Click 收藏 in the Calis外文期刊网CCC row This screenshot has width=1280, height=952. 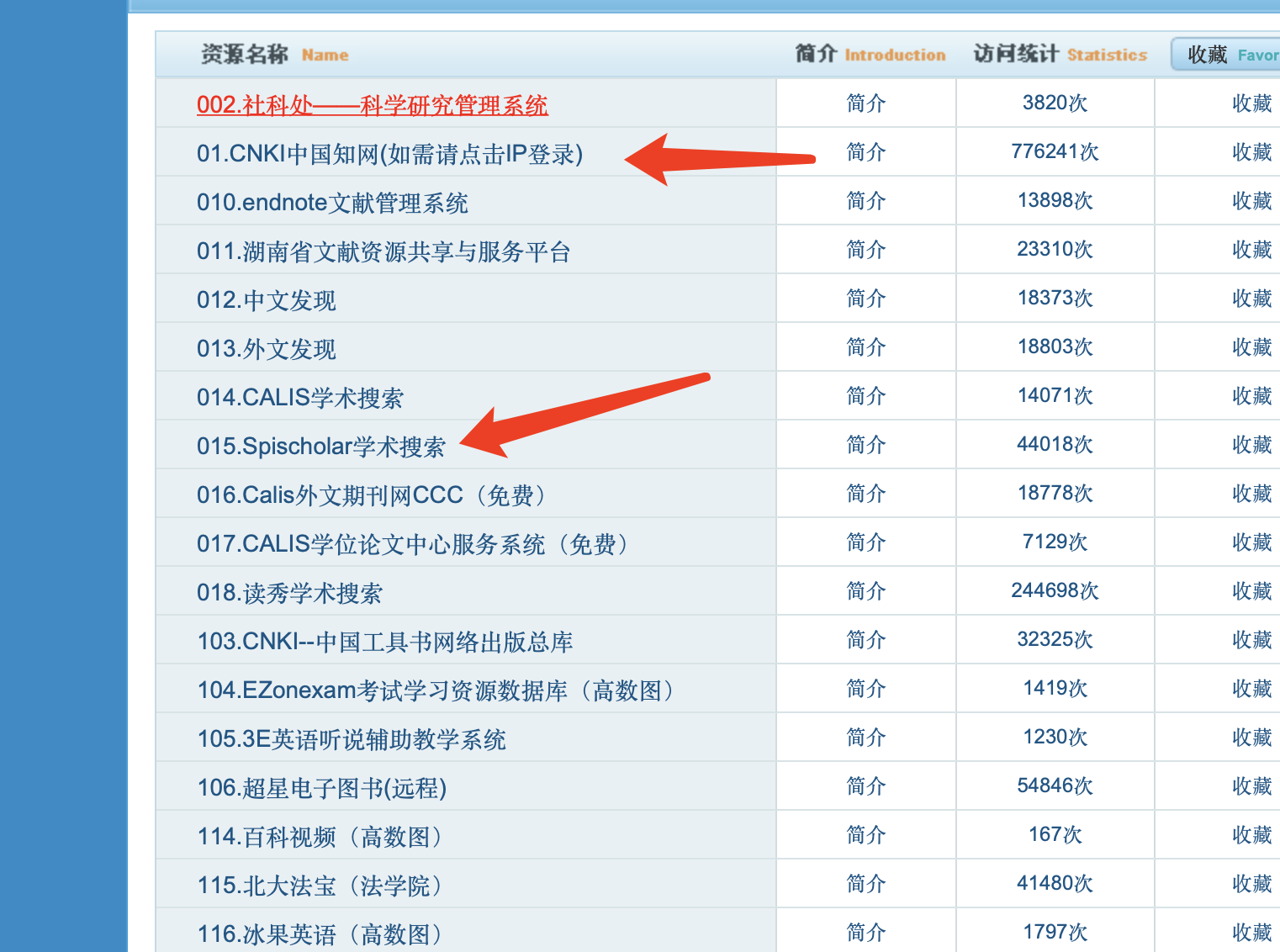[1252, 494]
